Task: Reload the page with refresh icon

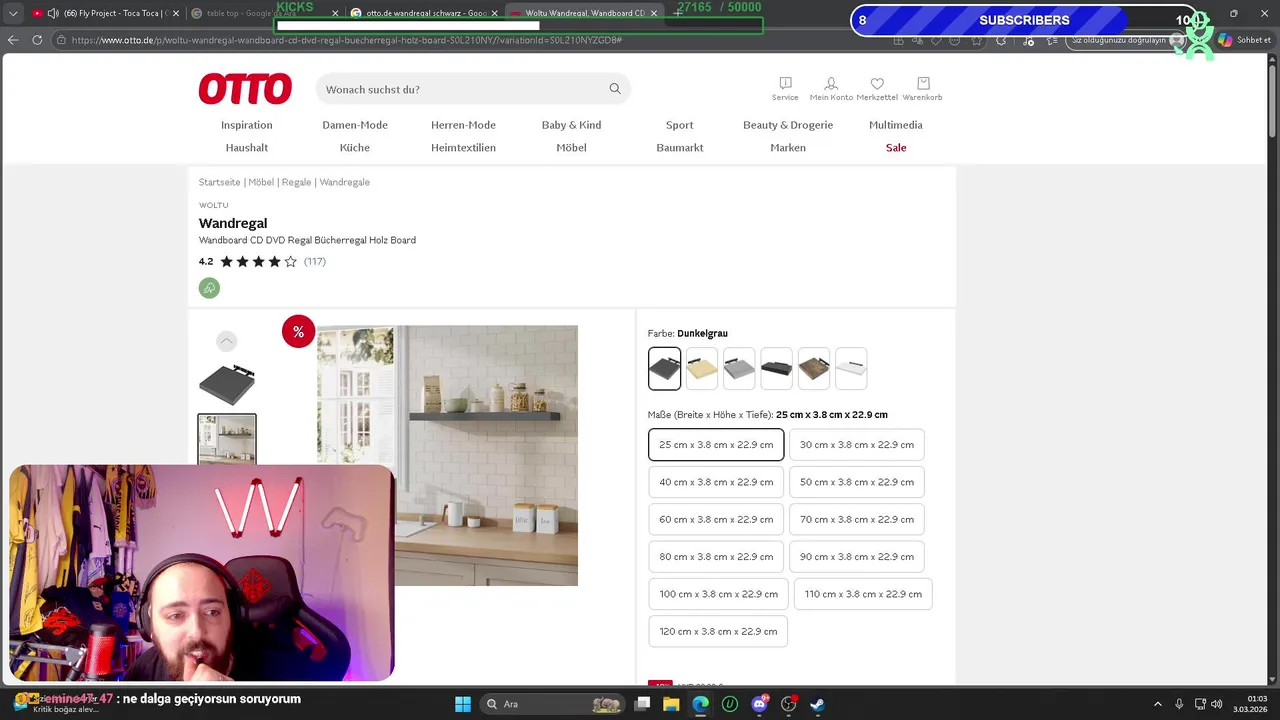Action: coord(37,40)
